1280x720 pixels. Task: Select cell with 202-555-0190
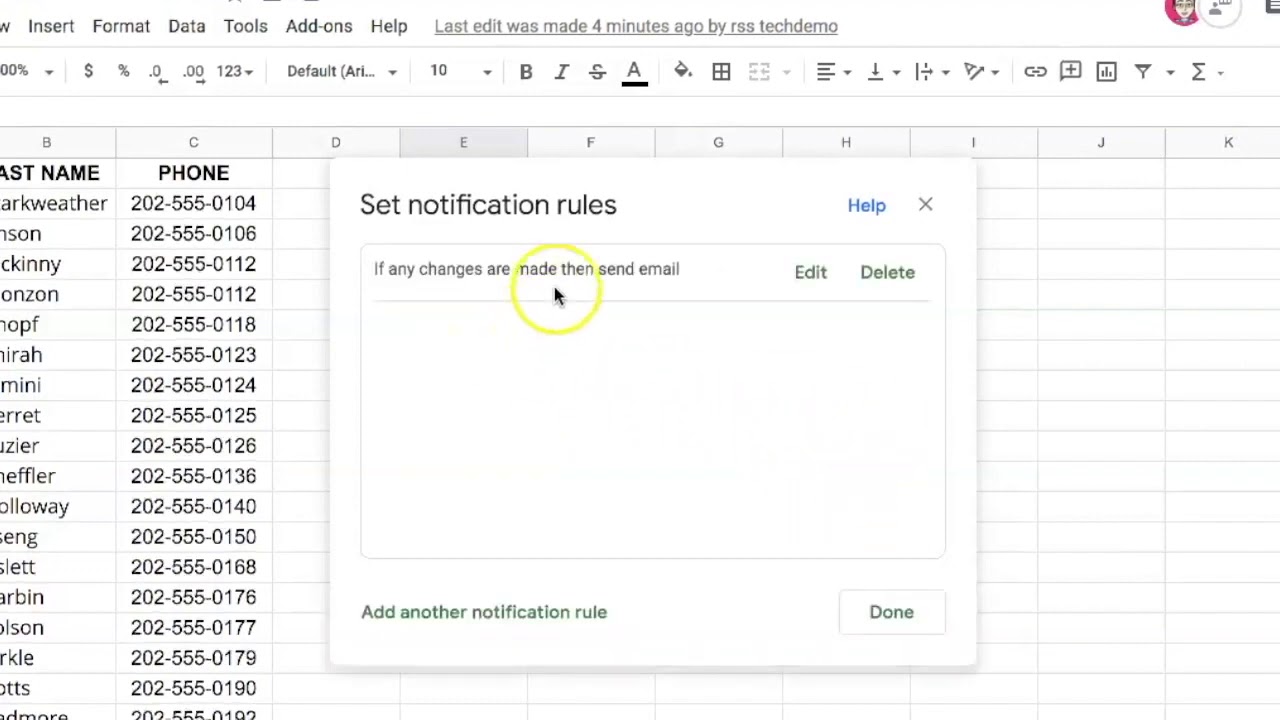[x=194, y=688]
